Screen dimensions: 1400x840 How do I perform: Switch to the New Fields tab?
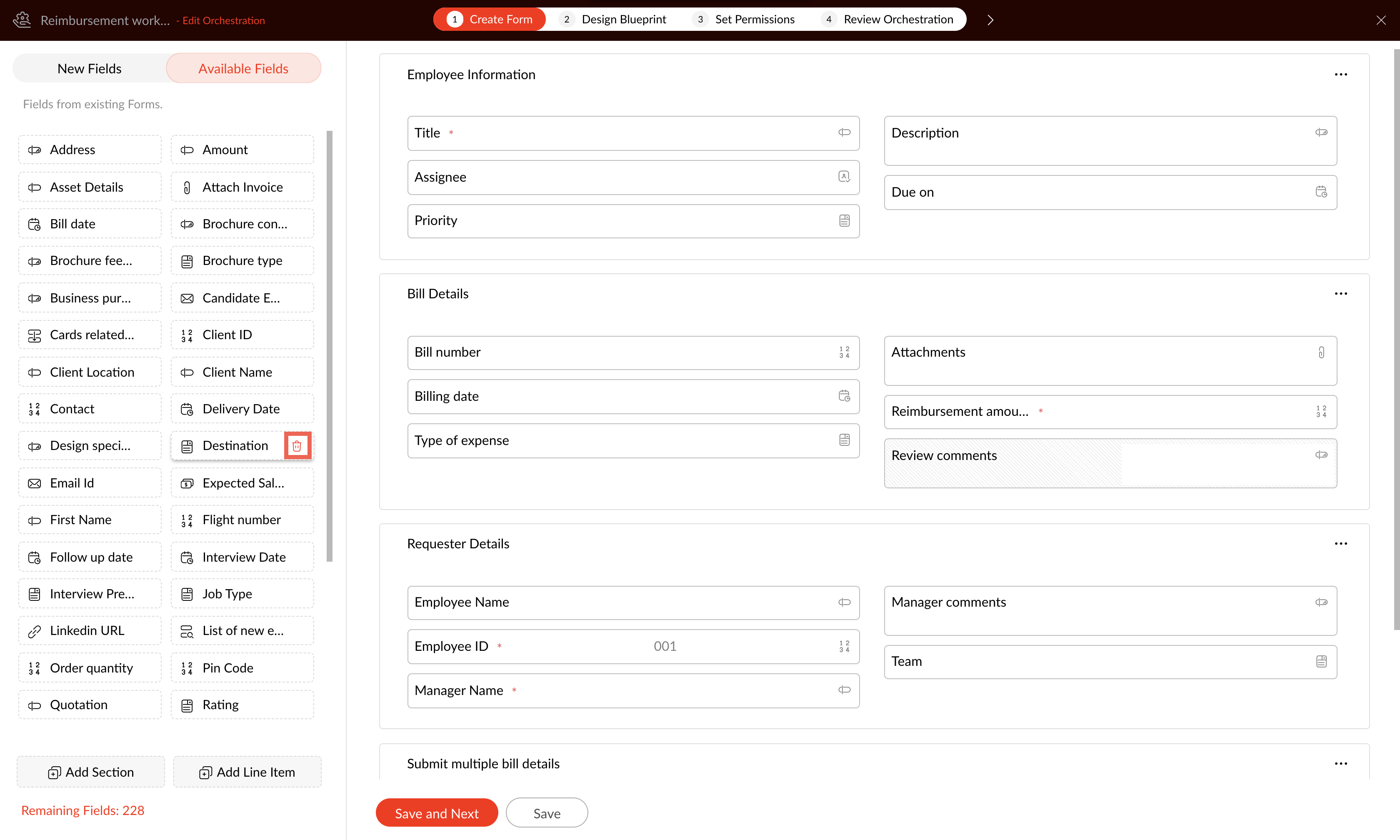tap(90, 68)
